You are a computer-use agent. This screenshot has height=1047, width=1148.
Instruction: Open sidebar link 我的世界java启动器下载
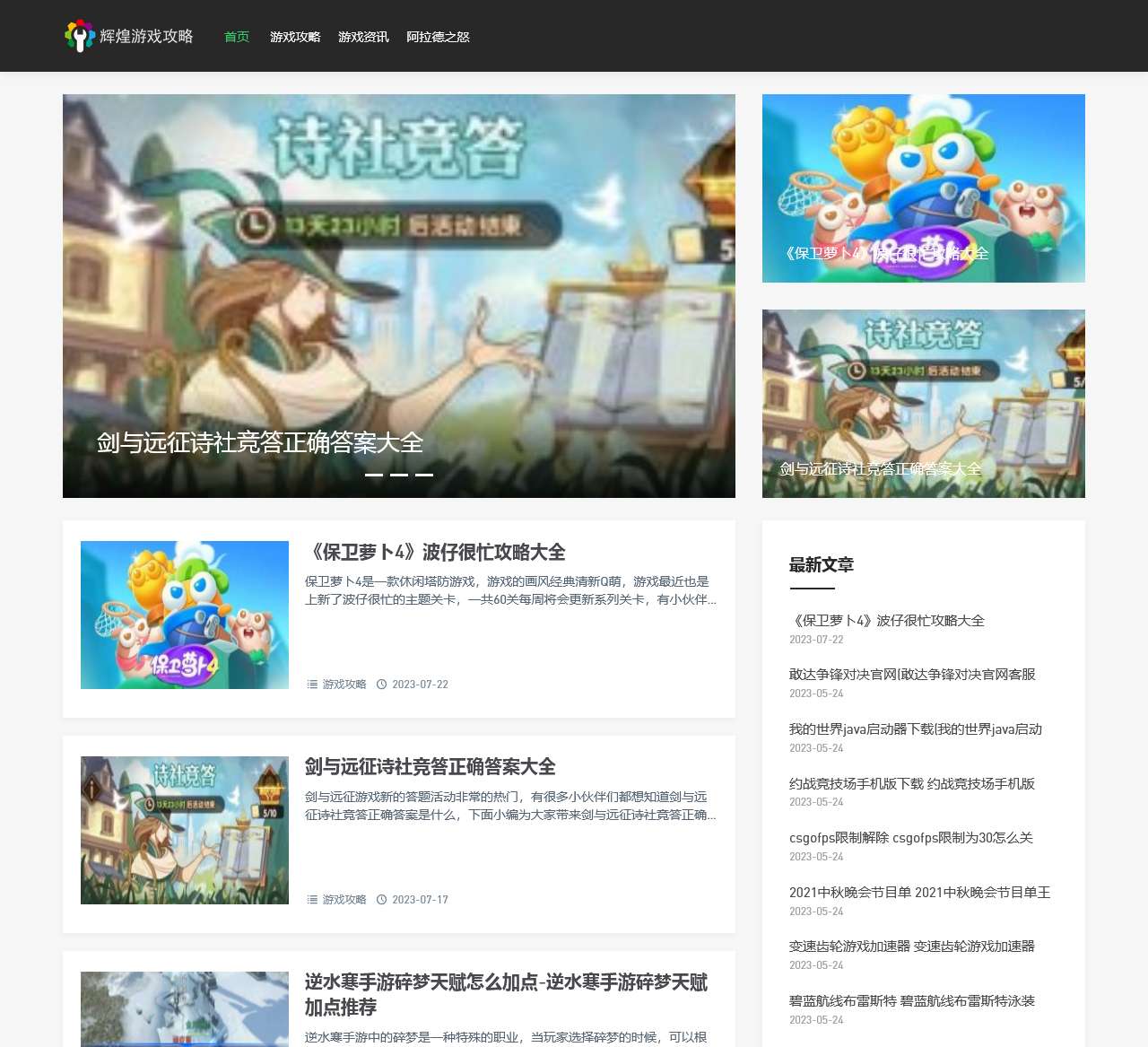click(x=915, y=729)
